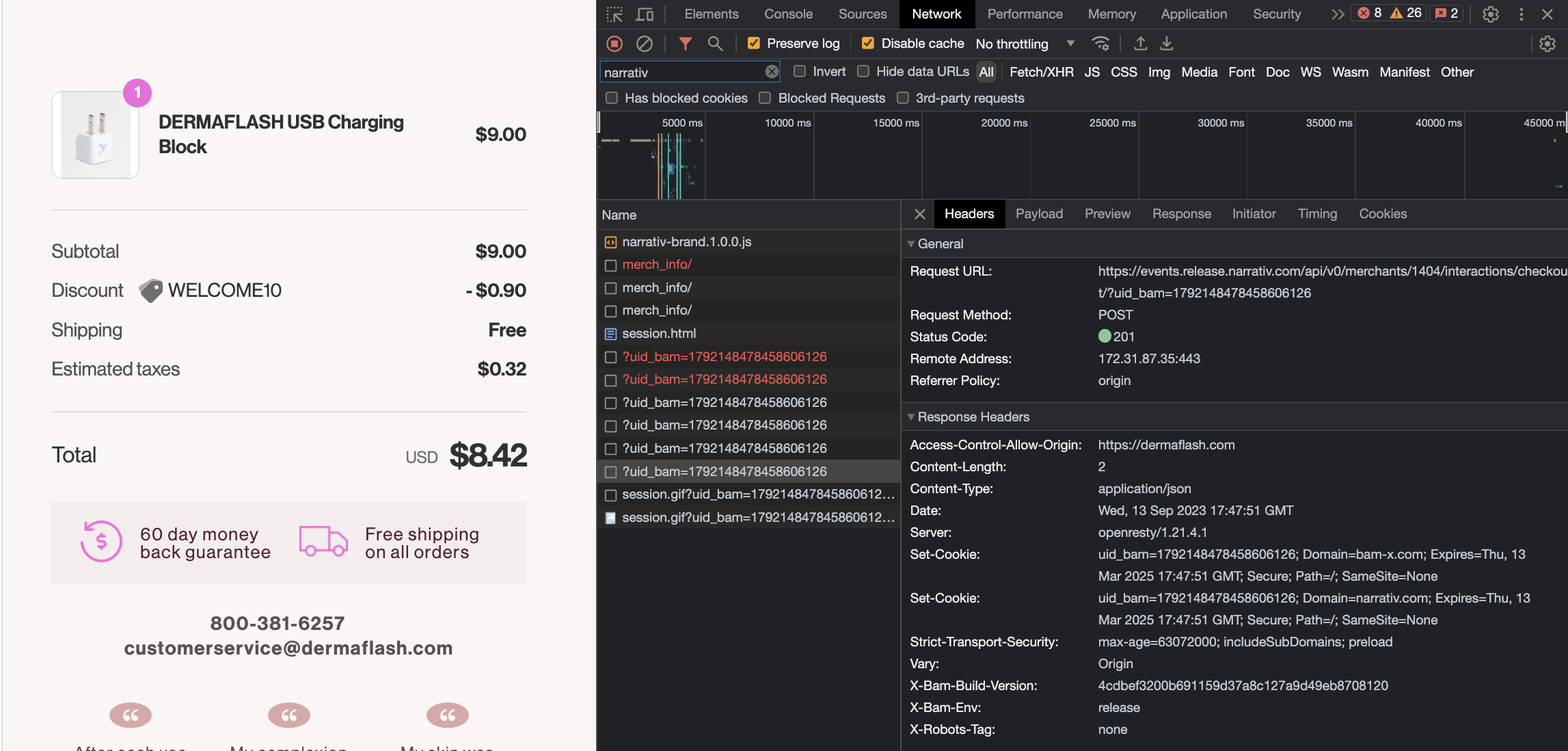1568x751 pixels.
Task: Check Has blocked cookies
Action: coord(612,98)
